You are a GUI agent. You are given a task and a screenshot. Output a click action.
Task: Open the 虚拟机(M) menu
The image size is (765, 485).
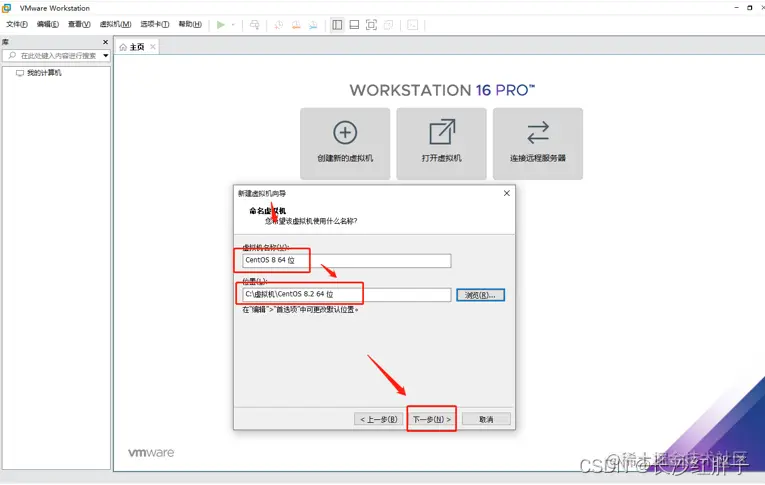115,24
